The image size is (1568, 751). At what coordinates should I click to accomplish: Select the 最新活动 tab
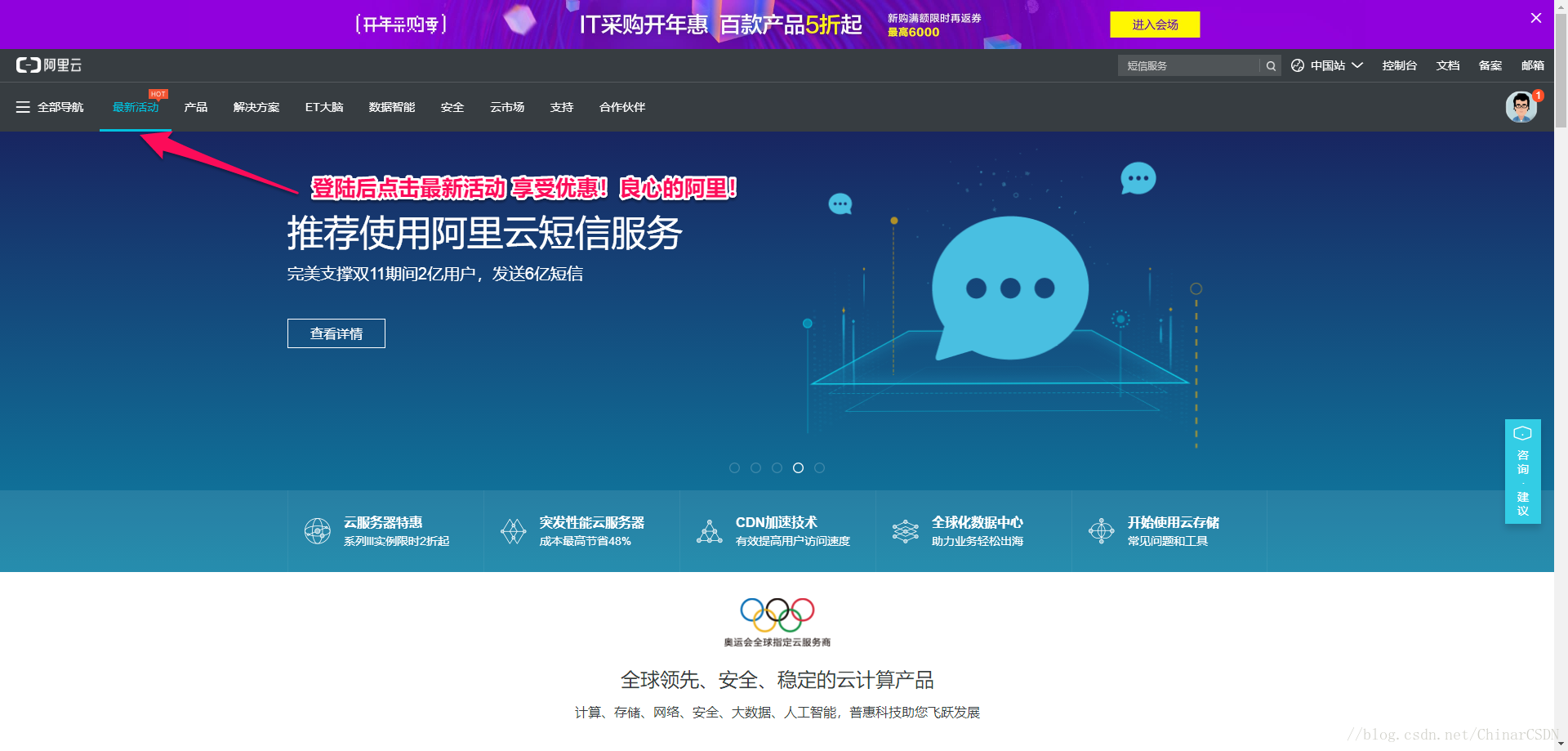tap(136, 107)
